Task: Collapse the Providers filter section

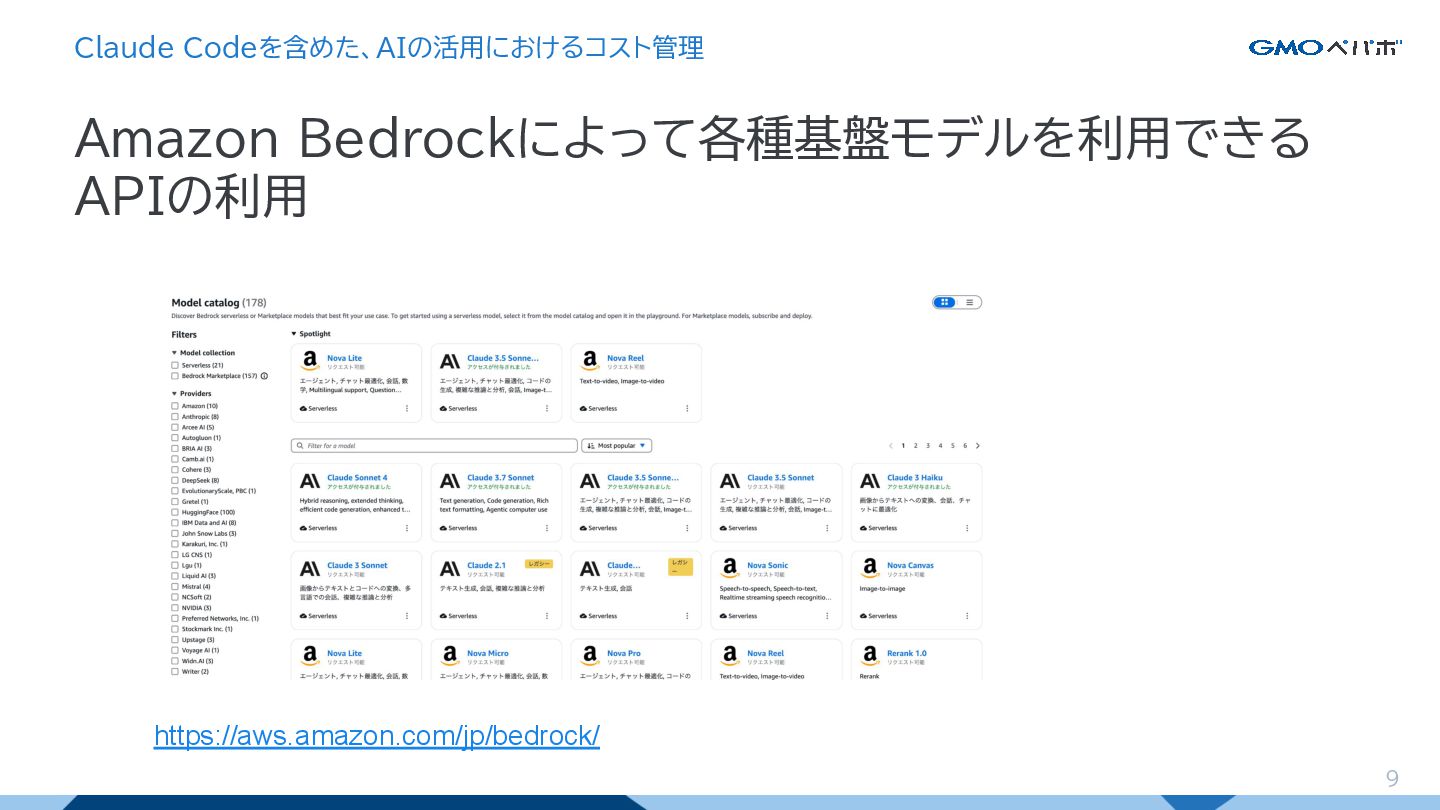Action: 174,394
